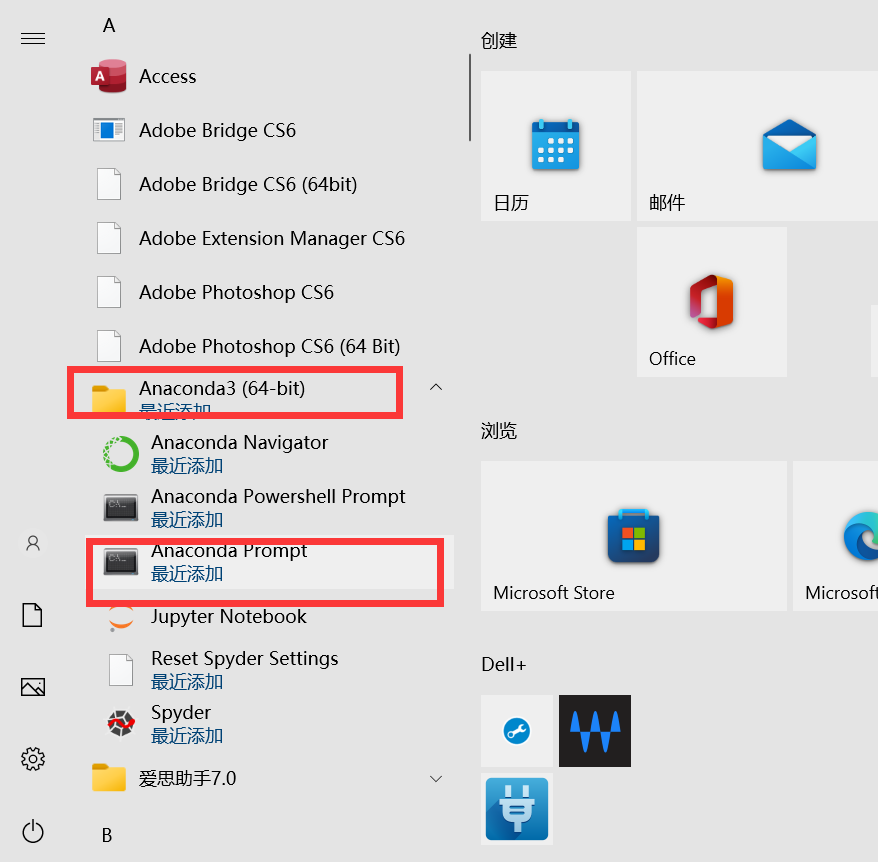Click the Adobe Bridge CS6 icon
This screenshot has height=862, width=878.
pos(109,130)
